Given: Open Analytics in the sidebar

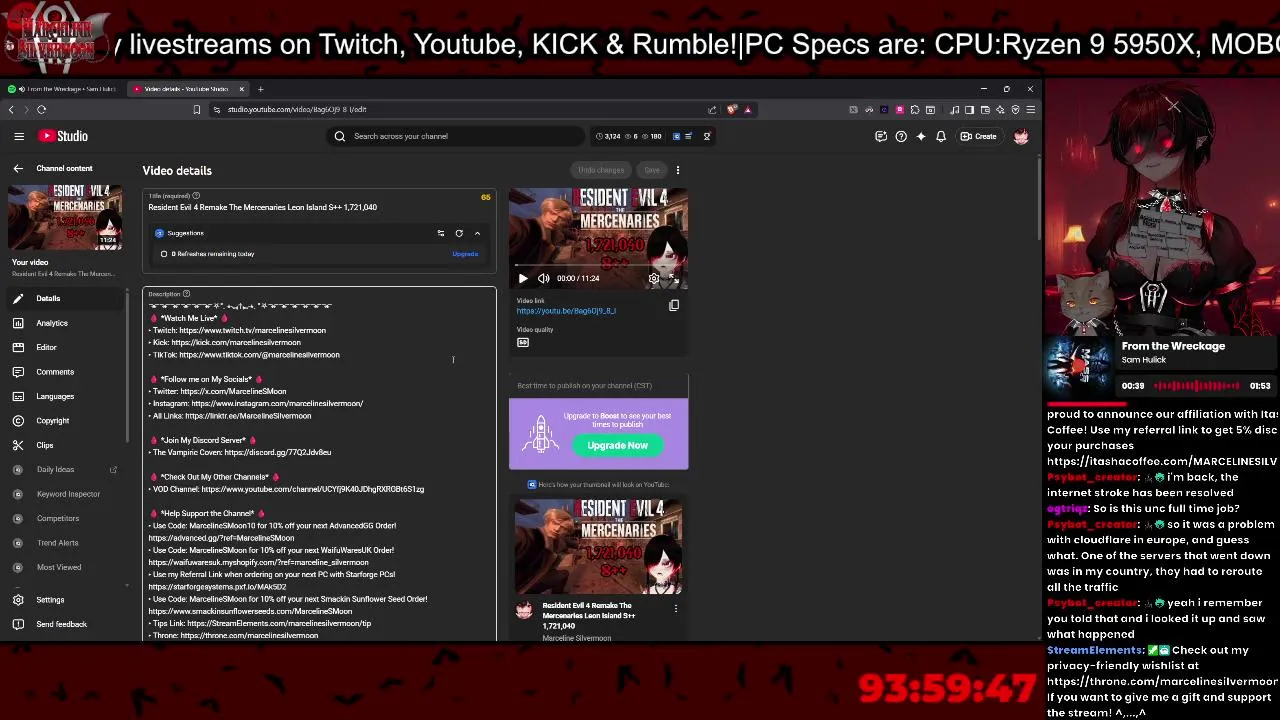Looking at the screenshot, I should (65, 323).
